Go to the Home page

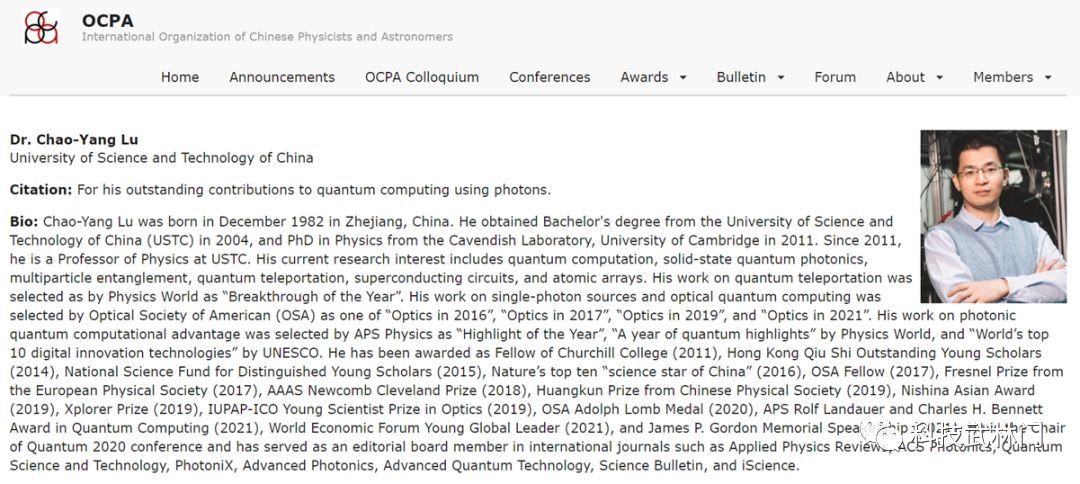(x=180, y=77)
